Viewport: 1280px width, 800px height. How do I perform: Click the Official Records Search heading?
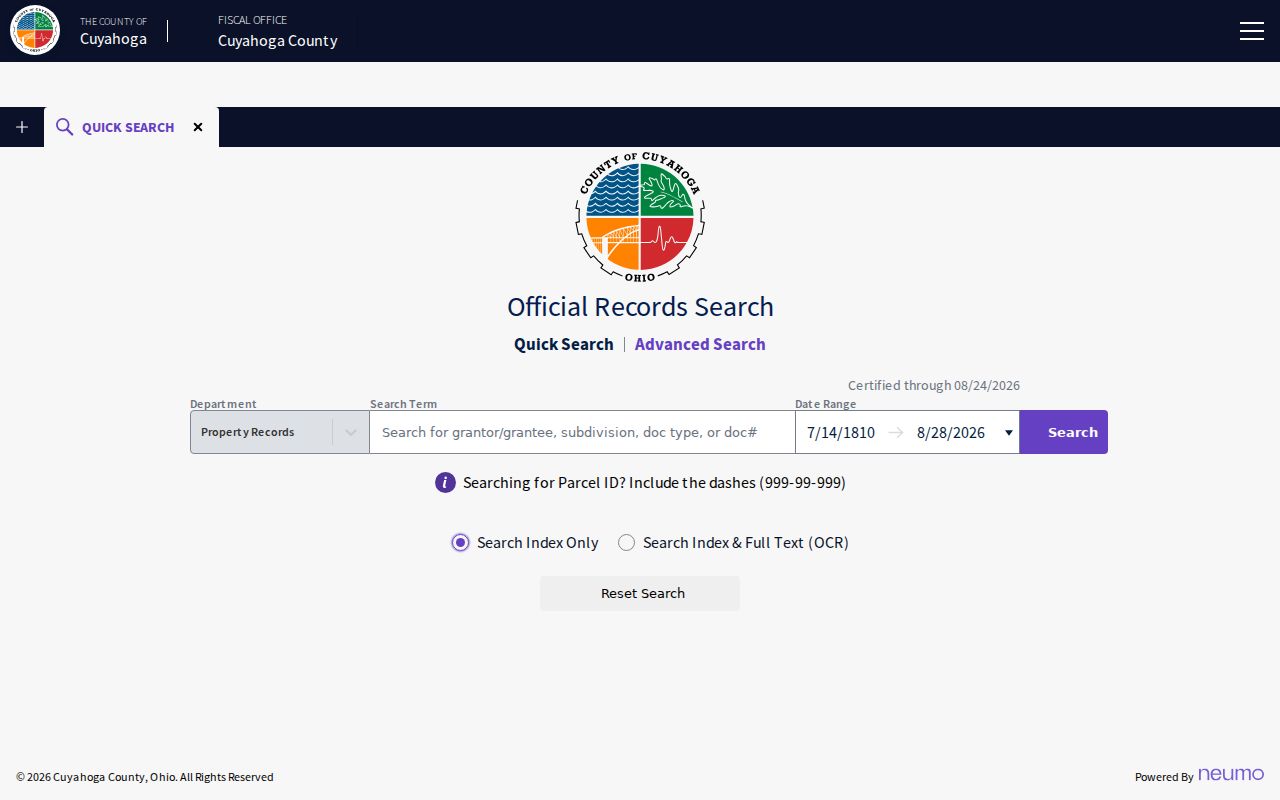[640, 306]
